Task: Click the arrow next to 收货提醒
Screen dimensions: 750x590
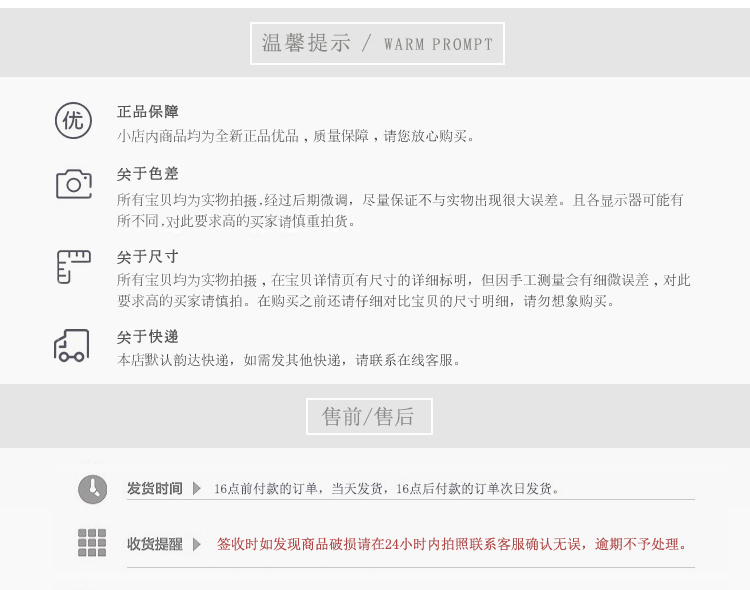Action: 197,544
